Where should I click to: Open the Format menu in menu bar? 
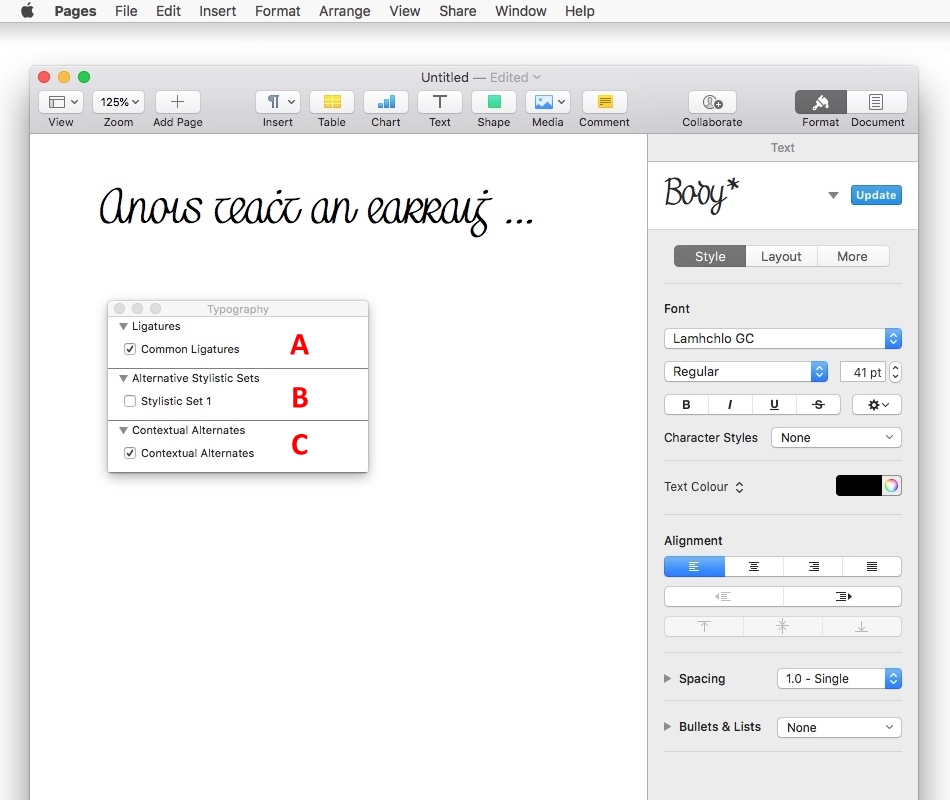click(x=277, y=11)
